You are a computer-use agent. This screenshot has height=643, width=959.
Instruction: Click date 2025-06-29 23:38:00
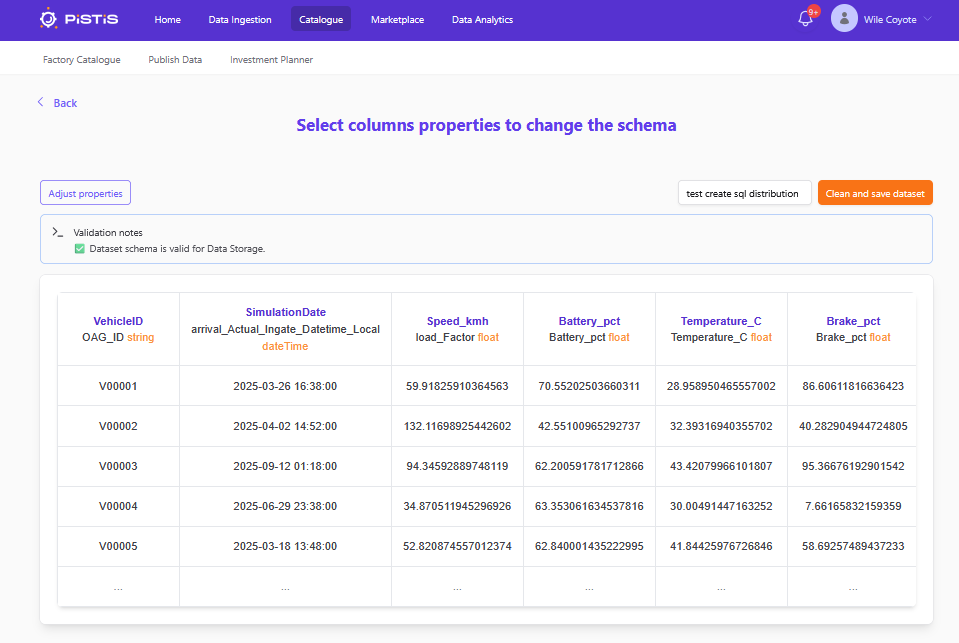coord(285,506)
